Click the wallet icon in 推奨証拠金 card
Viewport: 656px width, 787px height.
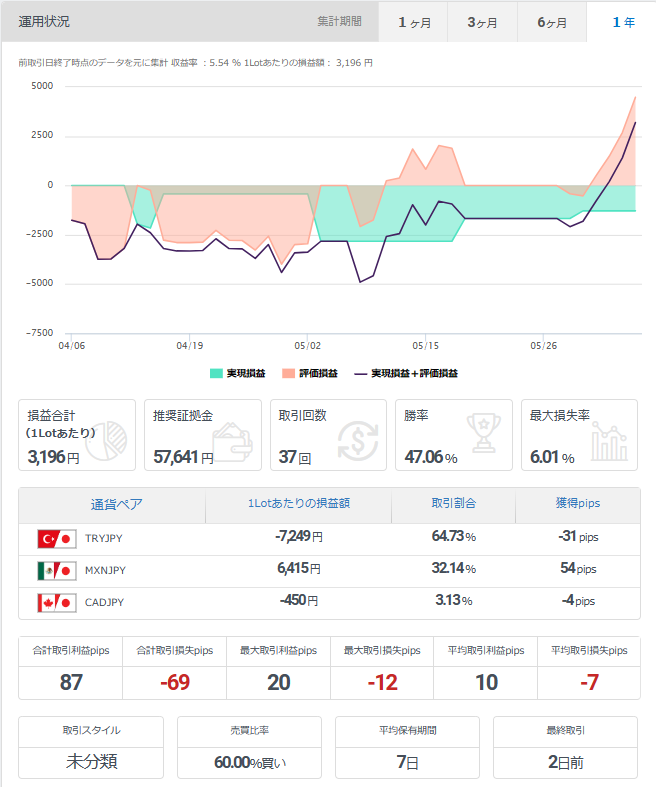coord(232,442)
